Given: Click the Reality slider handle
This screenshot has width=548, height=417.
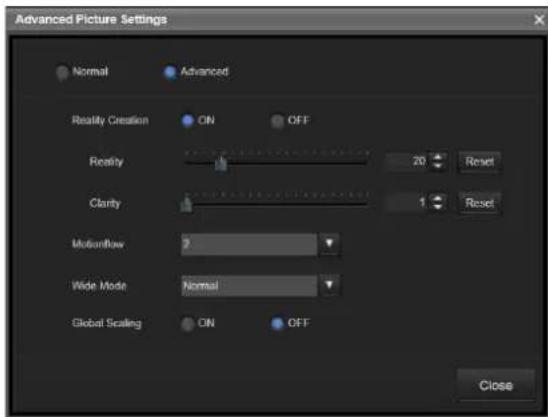Looking at the screenshot, I should click(x=221, y=163).
